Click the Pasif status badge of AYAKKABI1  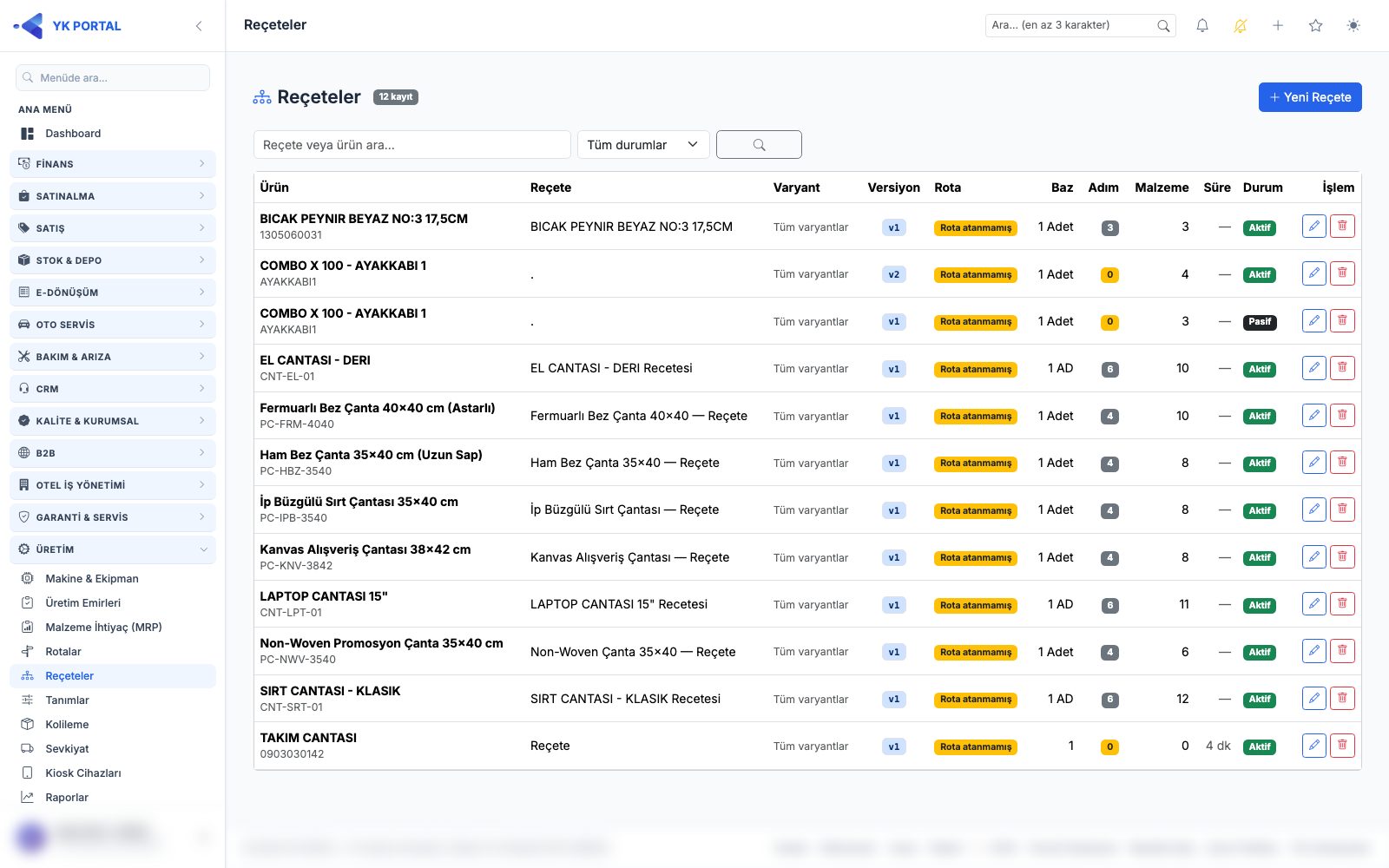[x=1260, y=322]
